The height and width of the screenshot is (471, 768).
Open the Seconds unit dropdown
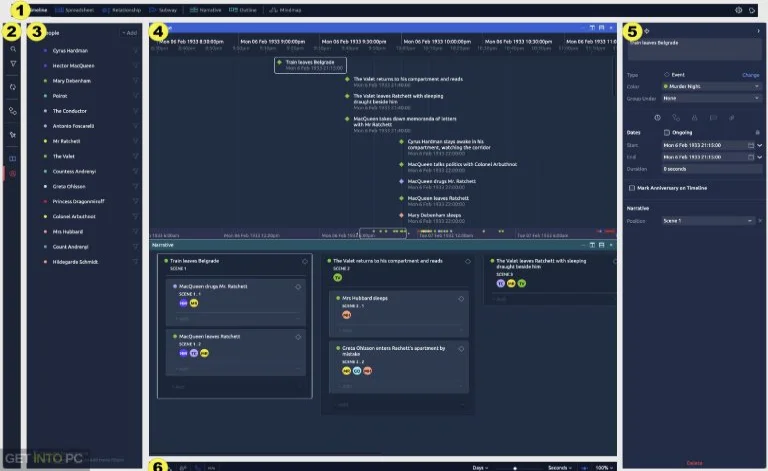[560, 468]
